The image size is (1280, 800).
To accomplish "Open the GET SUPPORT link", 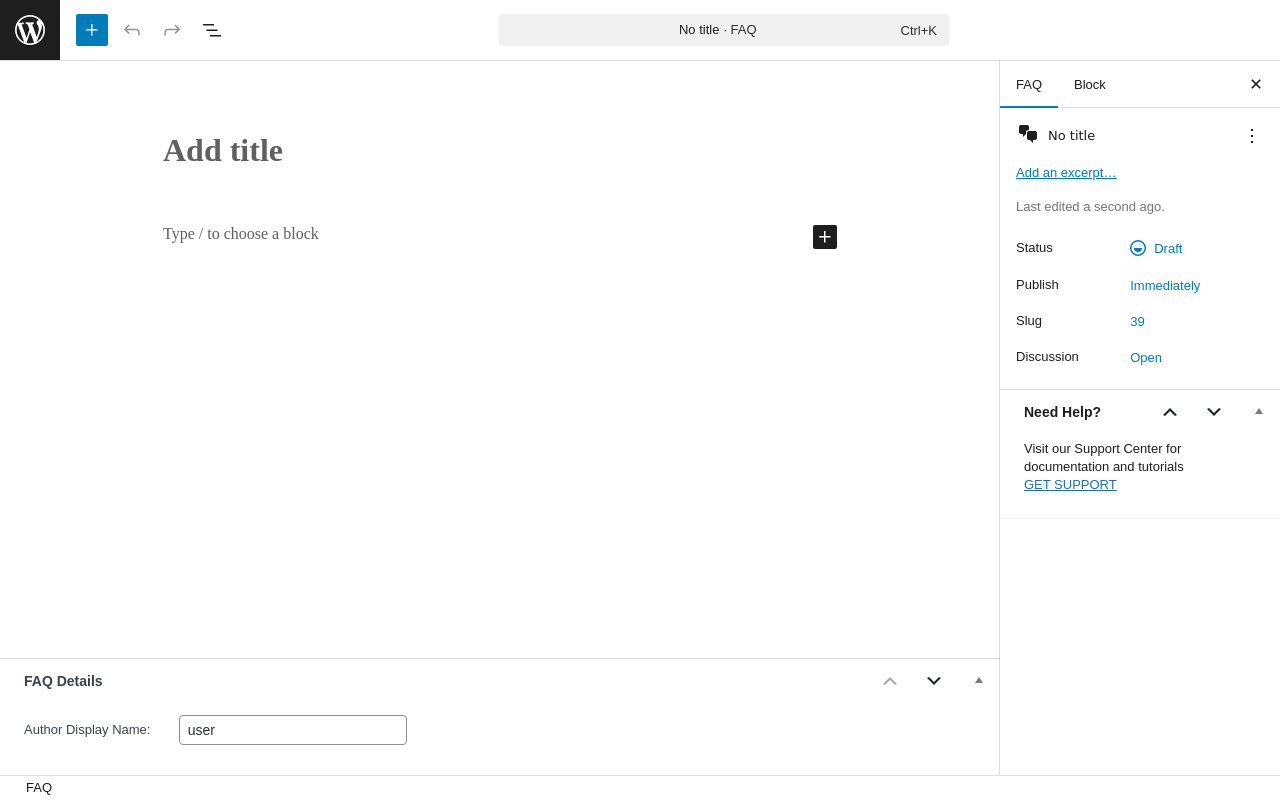I will click(x=1070, y=485).
